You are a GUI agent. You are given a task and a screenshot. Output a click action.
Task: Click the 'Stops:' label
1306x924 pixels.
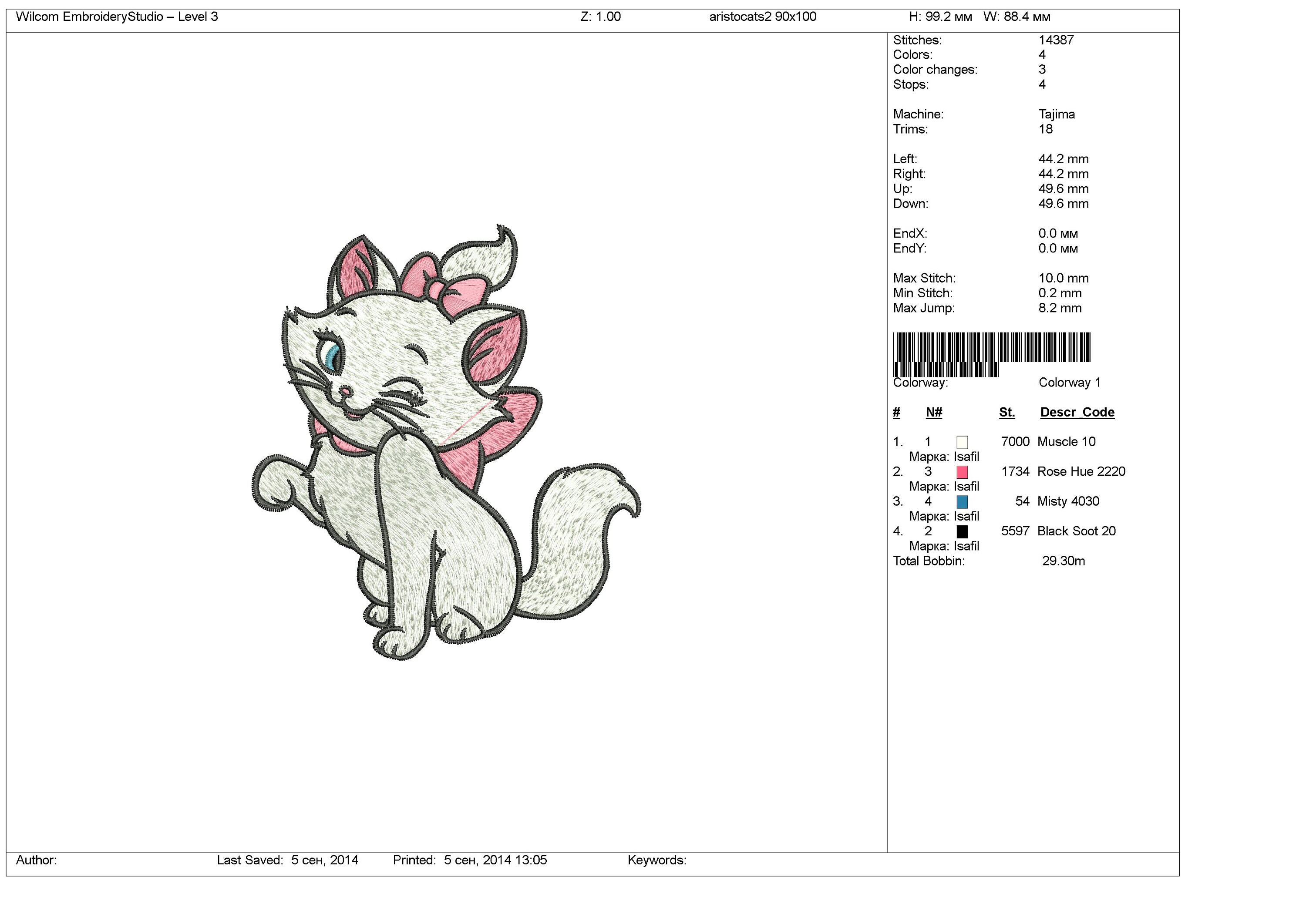(911, 85)
